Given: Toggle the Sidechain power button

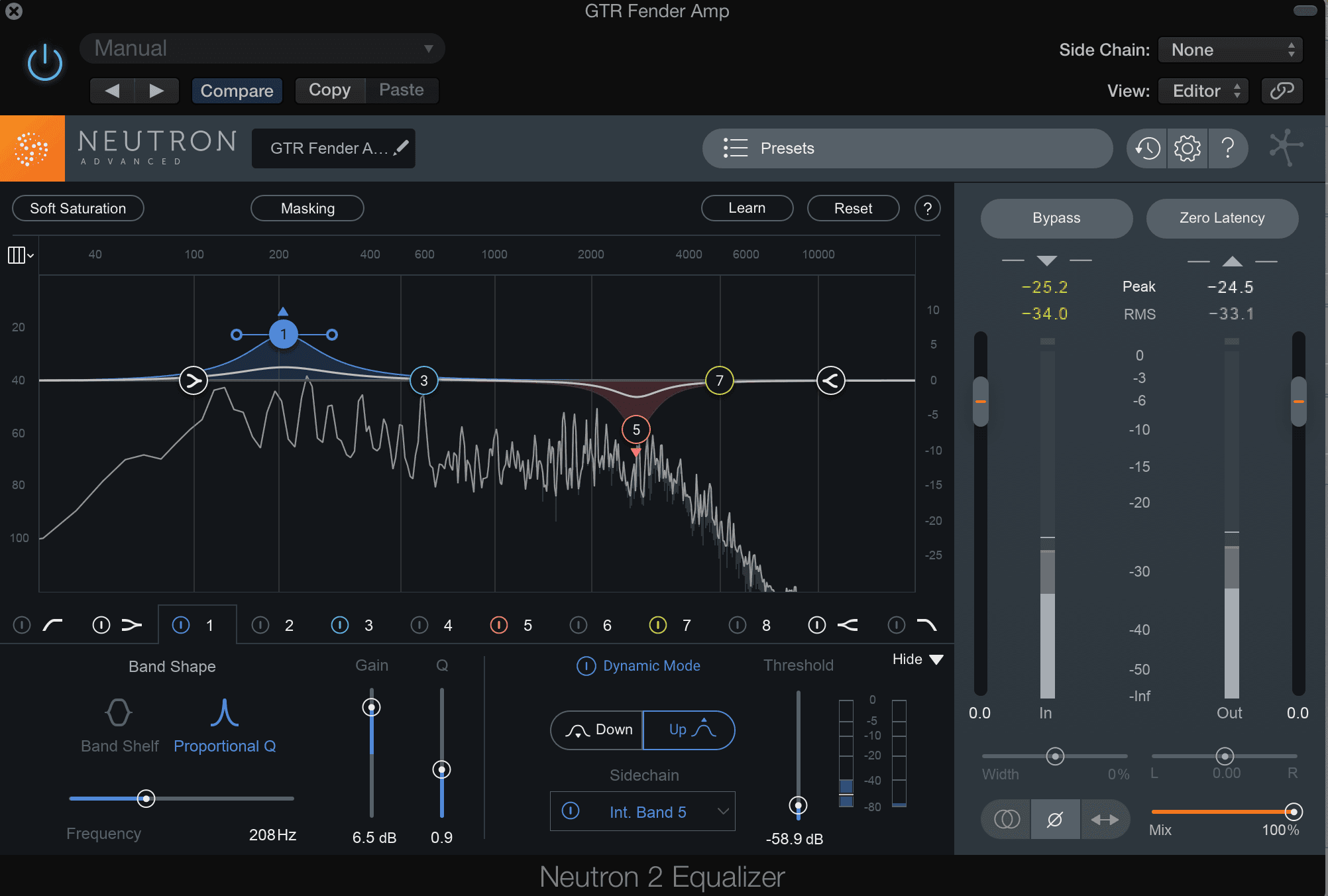Looking at the screenshot, I should [x=571, y=811].
